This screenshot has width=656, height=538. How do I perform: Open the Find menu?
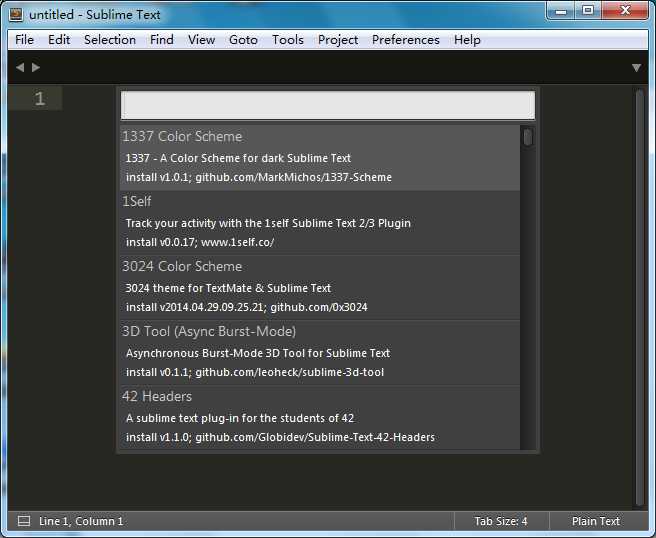[x=161, y=40]
